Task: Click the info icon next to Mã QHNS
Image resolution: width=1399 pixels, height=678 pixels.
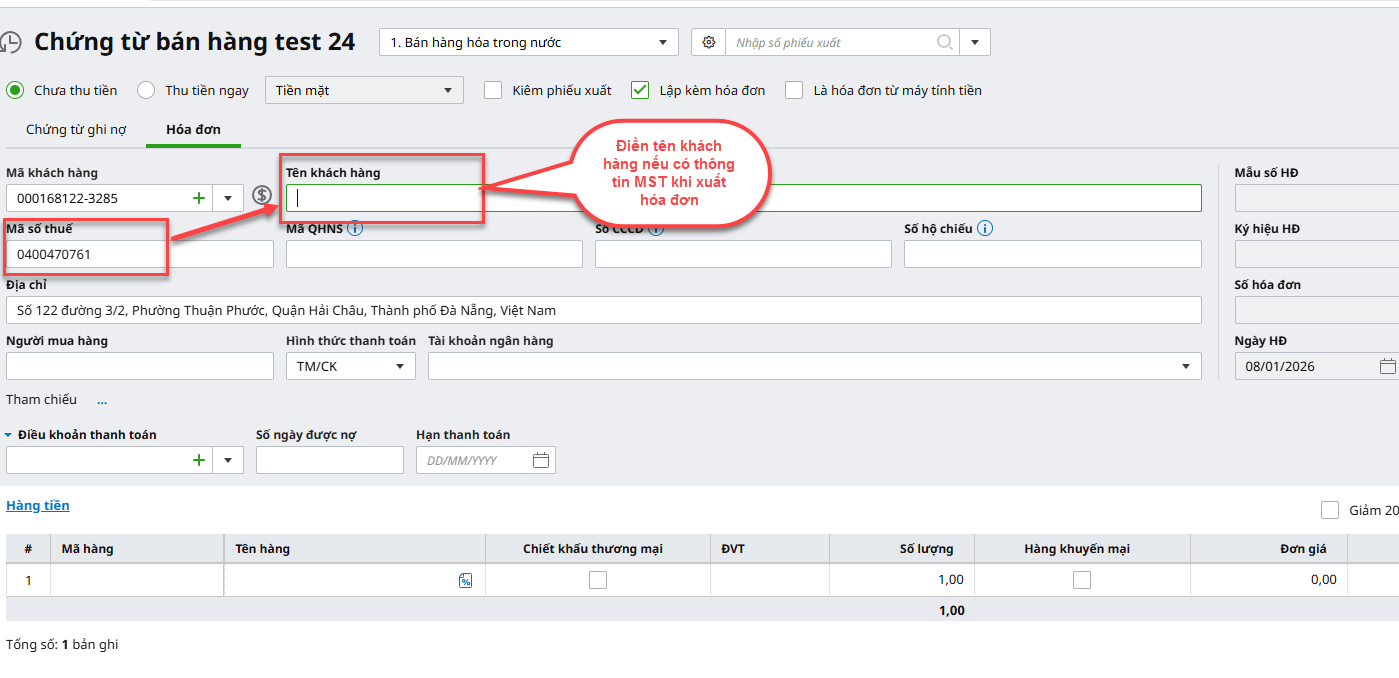Action: click(355, 229)
